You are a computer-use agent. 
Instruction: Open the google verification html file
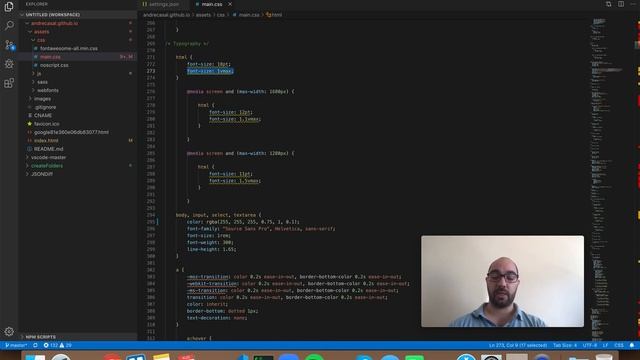point(71,132)
